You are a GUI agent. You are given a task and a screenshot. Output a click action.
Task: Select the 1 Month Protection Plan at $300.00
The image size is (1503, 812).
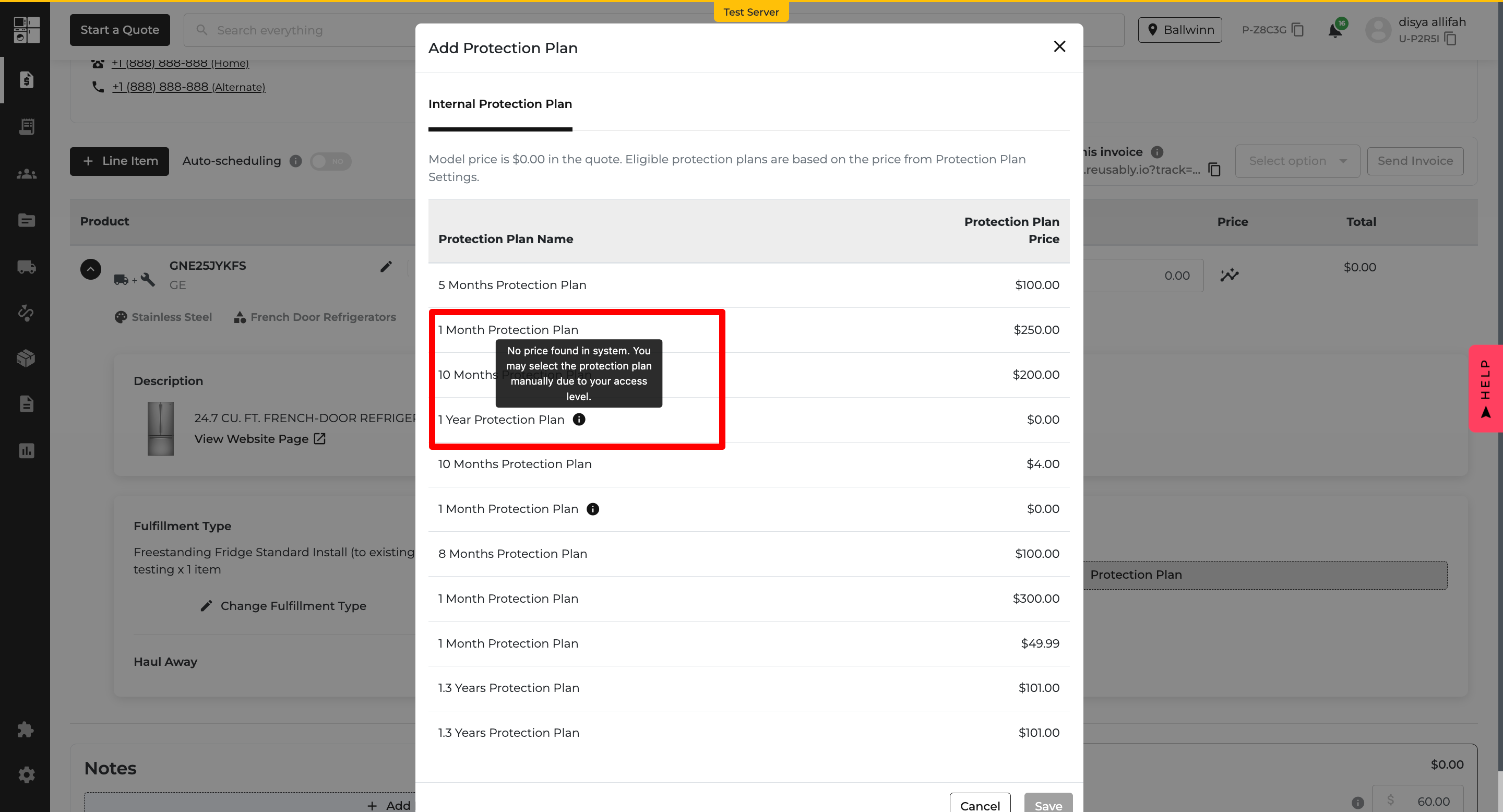click(748, 599)
